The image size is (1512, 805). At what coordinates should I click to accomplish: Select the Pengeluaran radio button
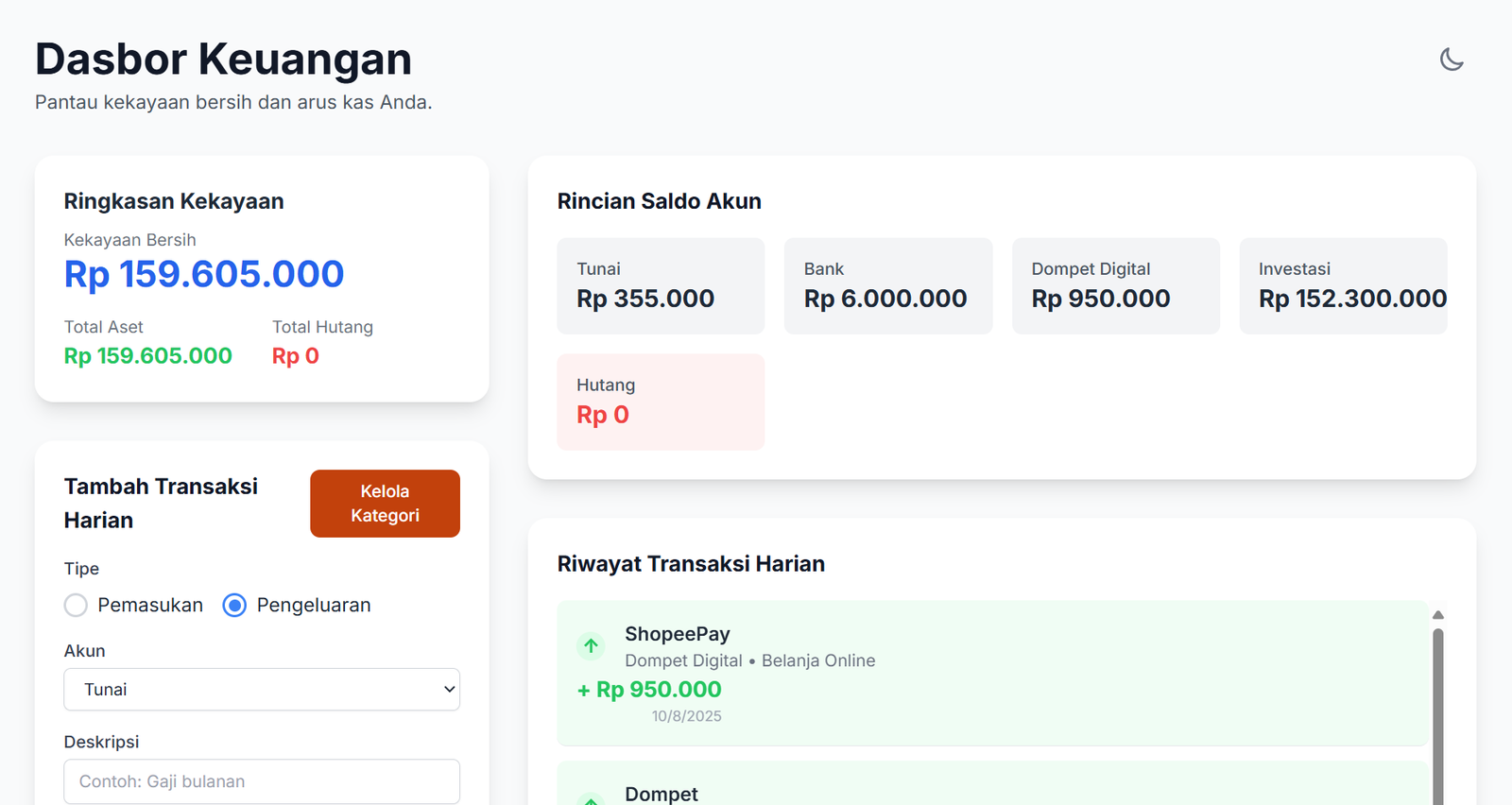(x=234, y=606)
